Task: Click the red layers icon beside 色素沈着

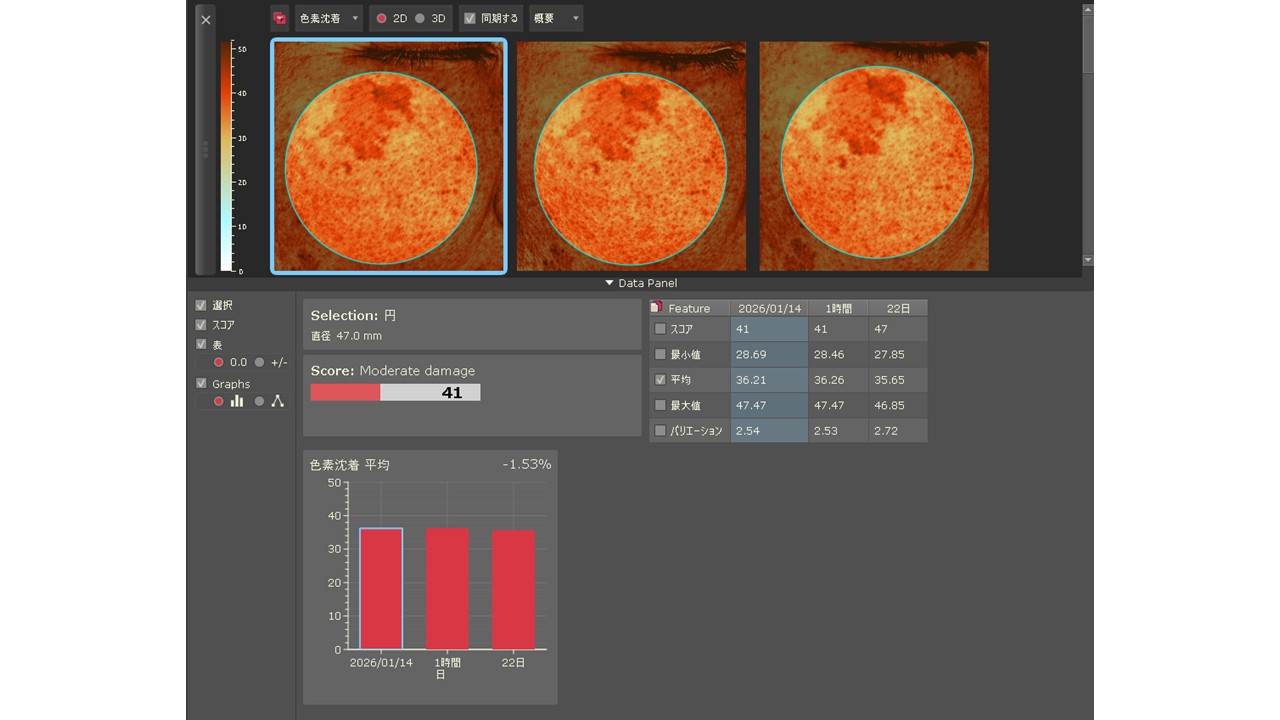Action: (x=280, y=19)
